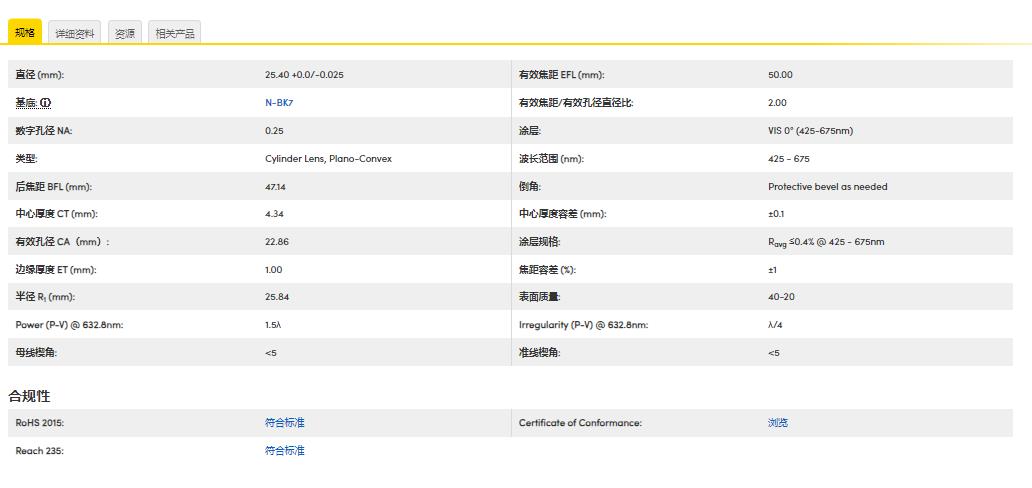Click the 边缘厚度 ET (mm) label
Image resolution: width=1032 pixels, height=488 pixels.
(x=56, y=269)
